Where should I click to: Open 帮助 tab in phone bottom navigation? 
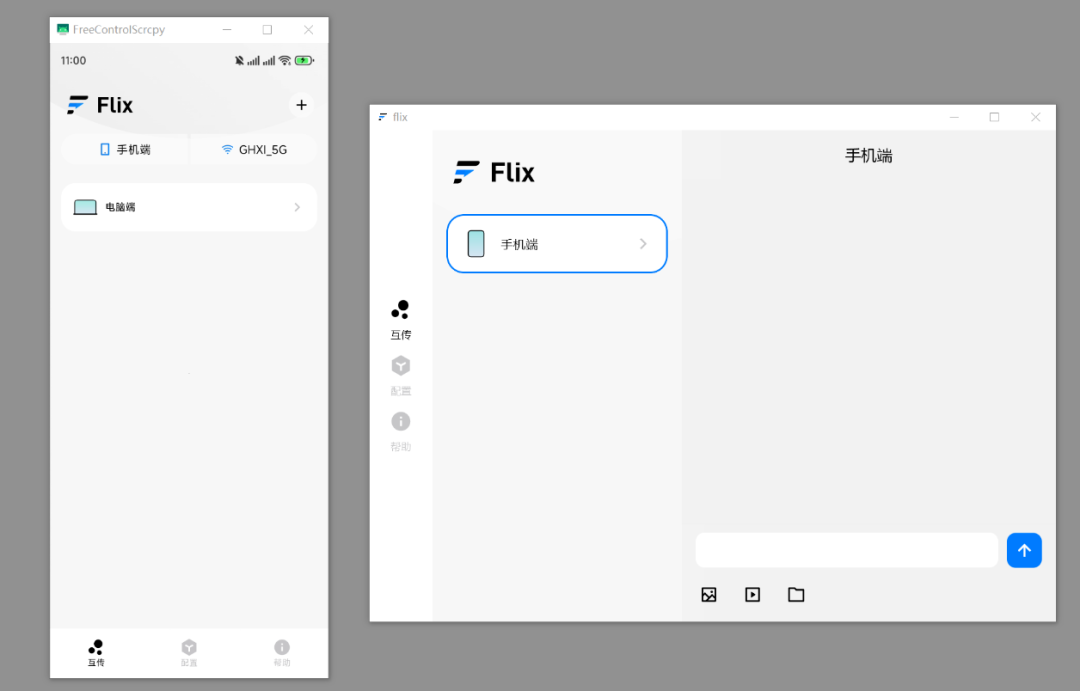(x=282, y=653)
